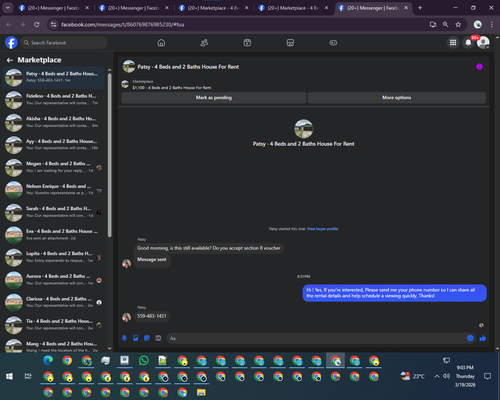Open the Mang conversation

(x=53, y=346)
